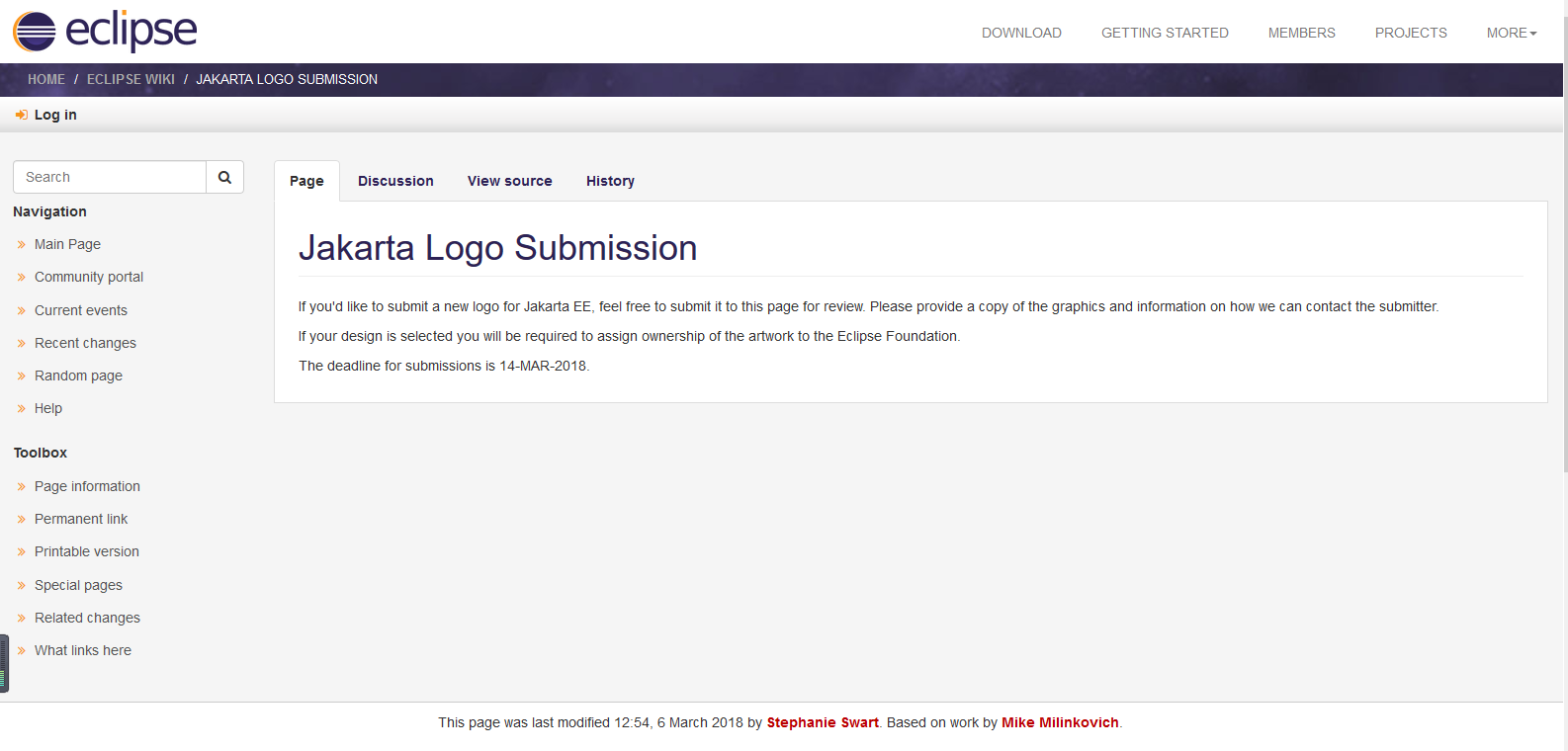
Task: Open Page information in Toolbox
Action: [87, 486]
